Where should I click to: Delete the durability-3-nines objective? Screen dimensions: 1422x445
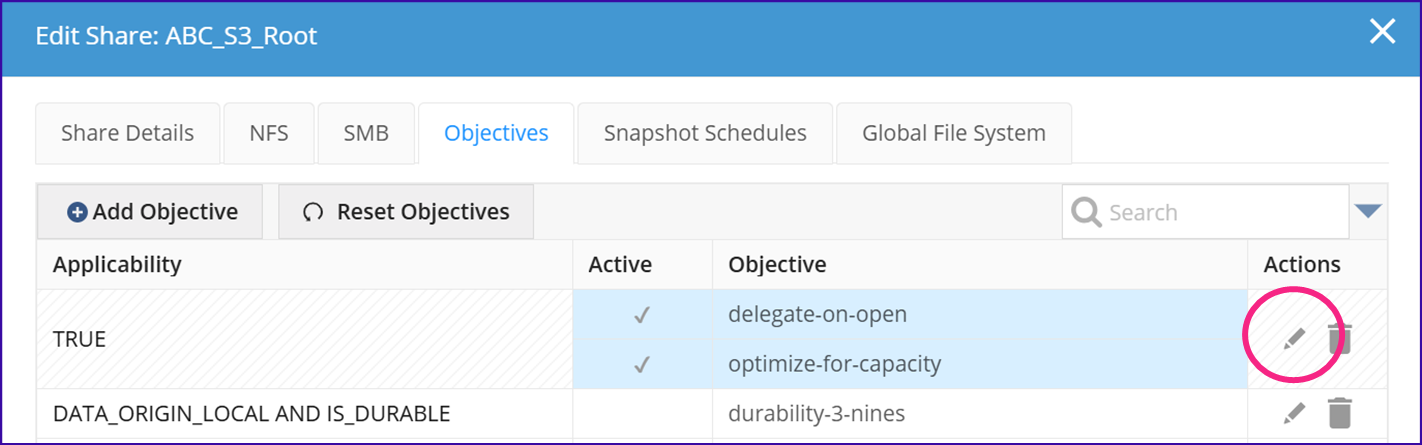(1340, 413)
